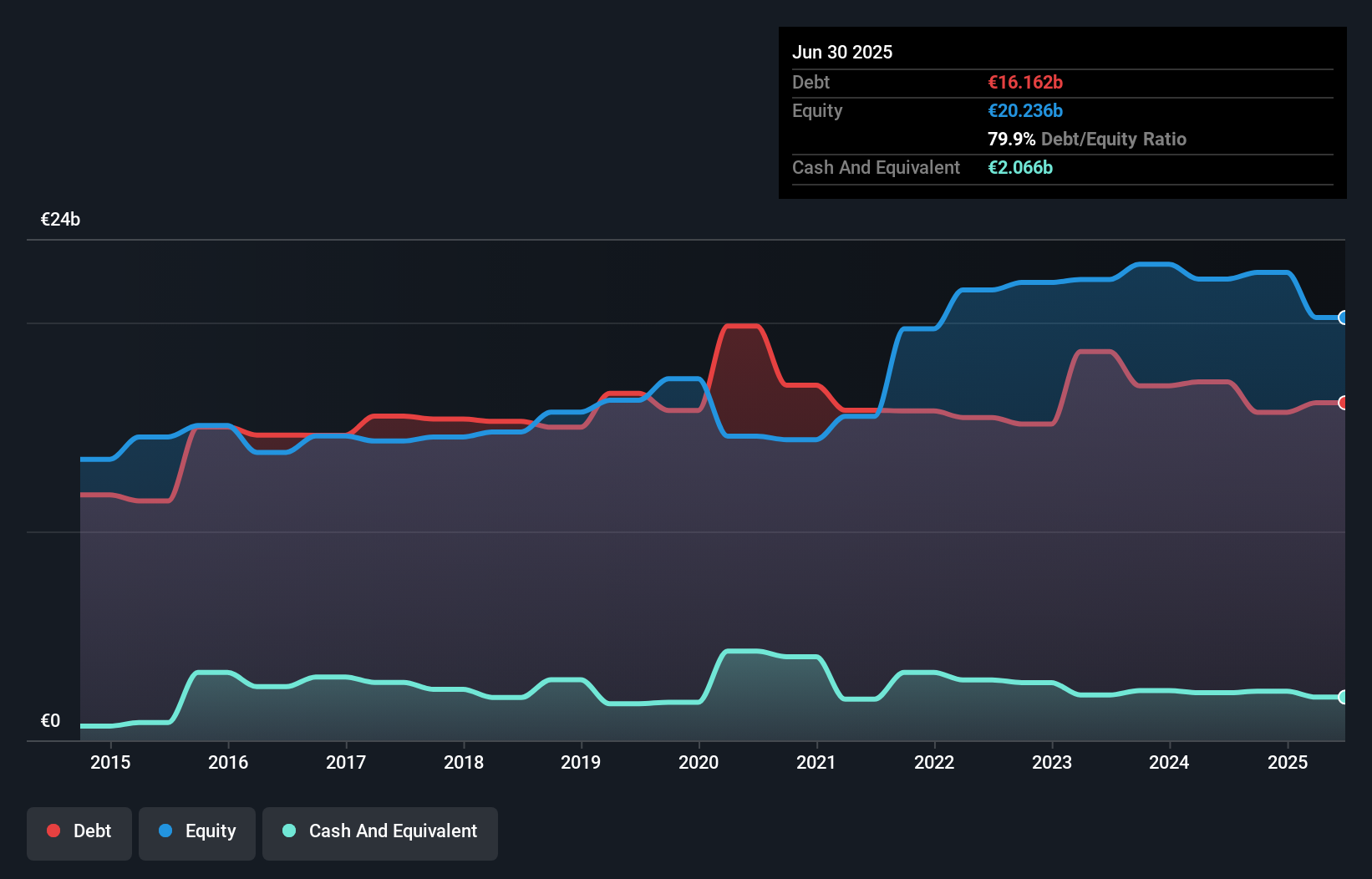Click the €20.236b equity value
This screenshot has height=879, width=1372.
click(x=1025, y=110)
